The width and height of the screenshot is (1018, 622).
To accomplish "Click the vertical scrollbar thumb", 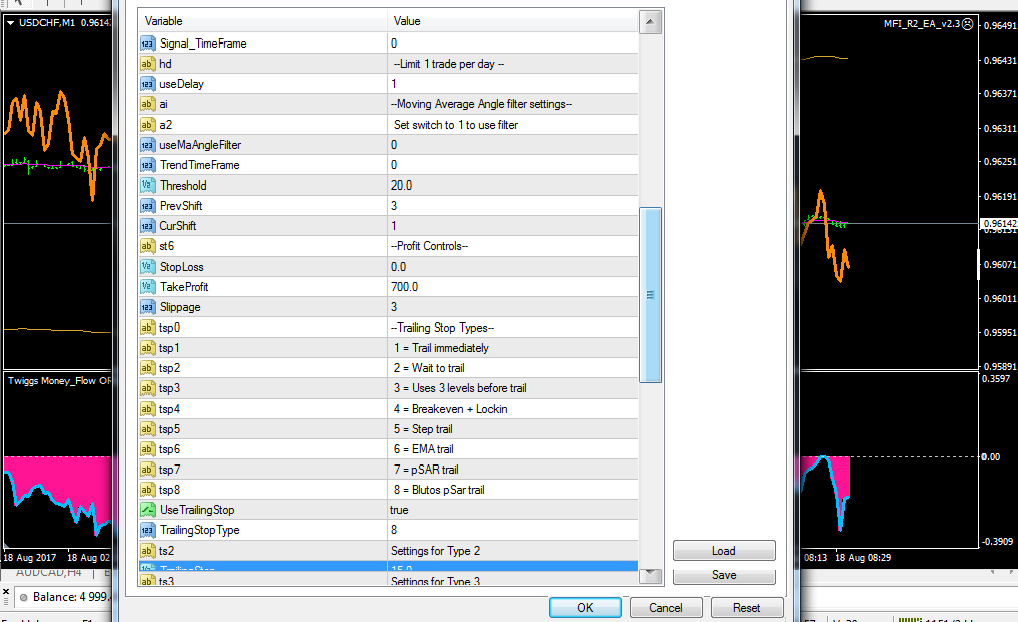I will tap(650, 295).
